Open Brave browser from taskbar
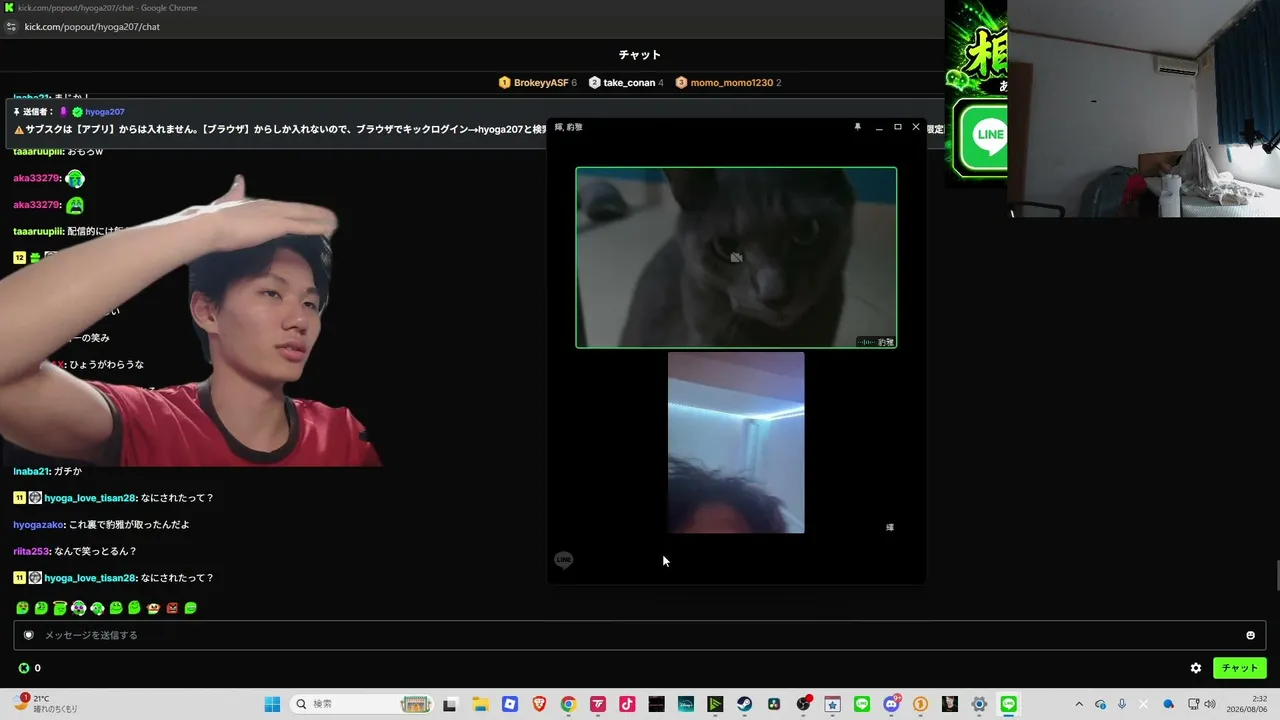This screenshot has height=720, width=1280. [539, 704]
